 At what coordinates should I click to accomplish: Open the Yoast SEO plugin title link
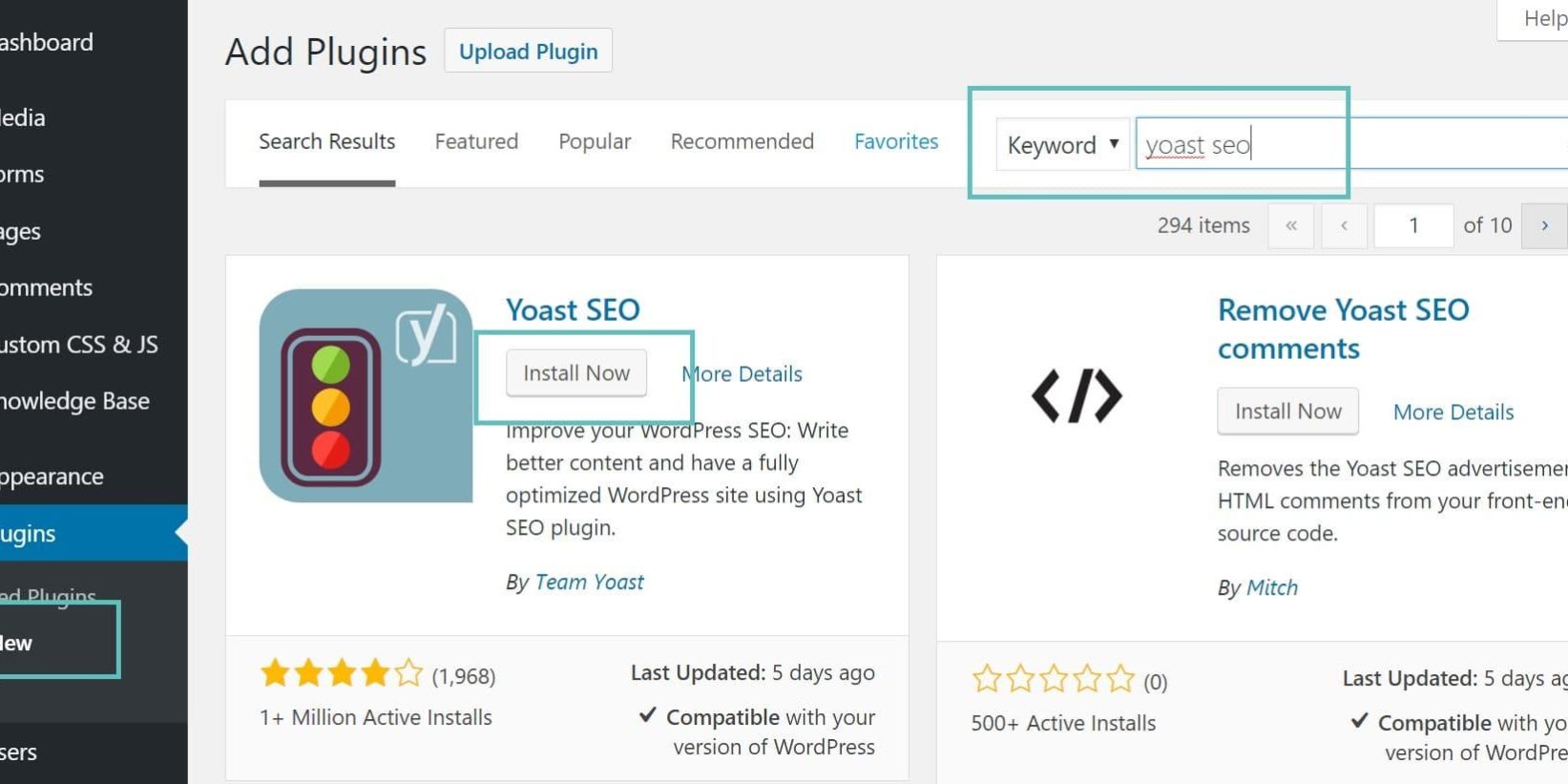[x=573, y=309]
